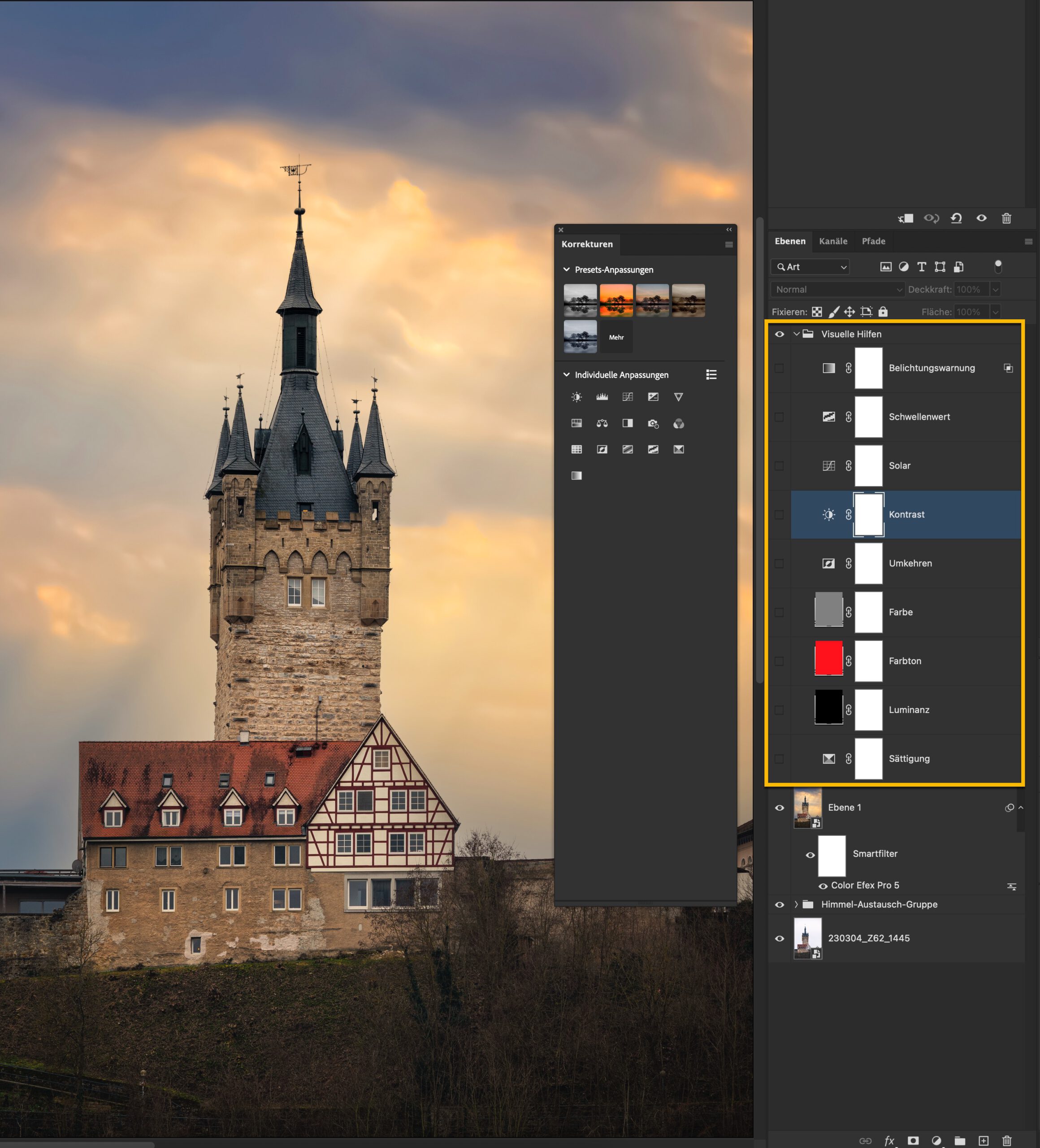Screen dimensions: 1040x1148
Task: Hide the Ebene 1 layer
Action: [x=779, y=808]
